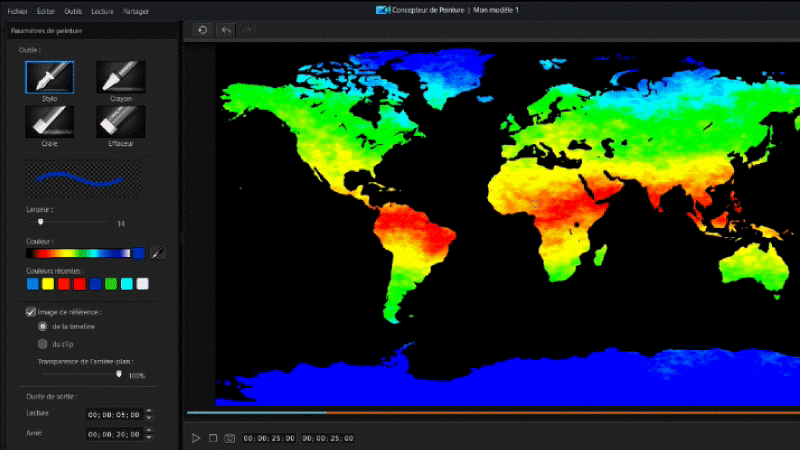This screenshot has height=450, width=800.
Task: Select the Crayon tool
Action: click(121, 77)
